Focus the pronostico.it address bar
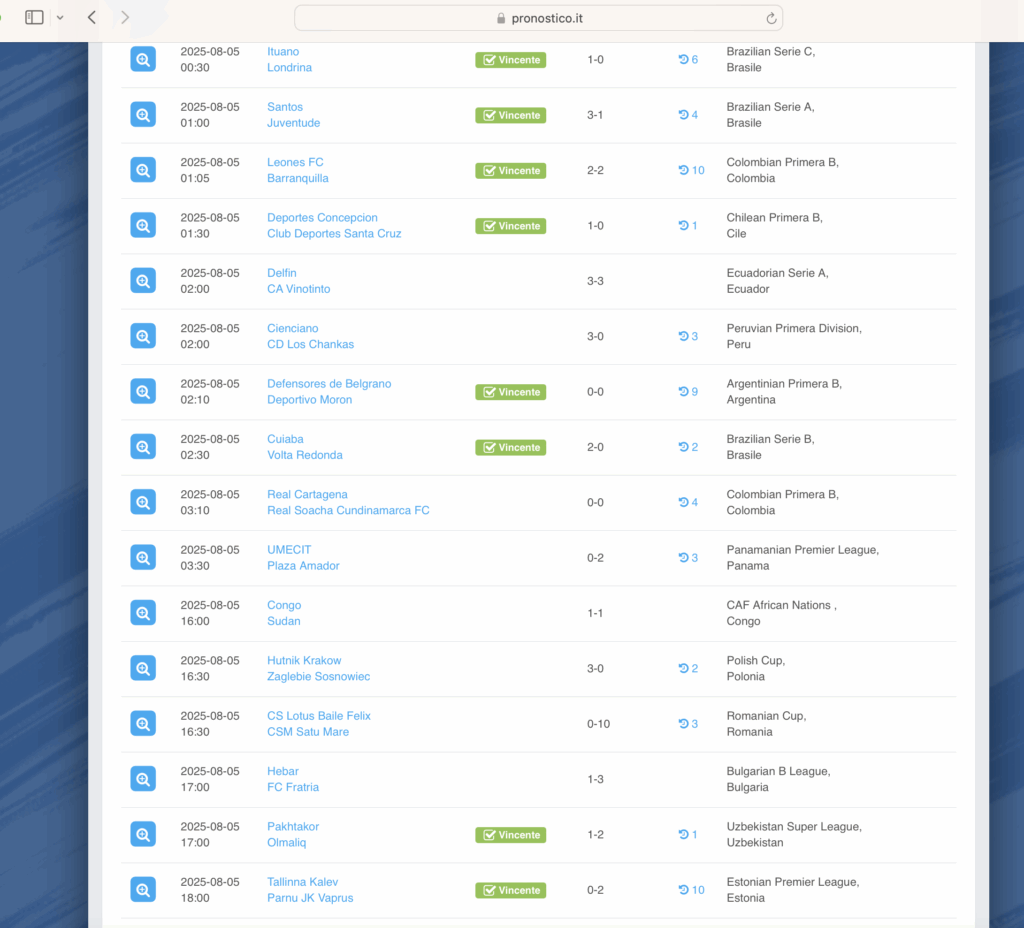The height and width of the screenshot is (928, 1024). (x=538, y=18)
